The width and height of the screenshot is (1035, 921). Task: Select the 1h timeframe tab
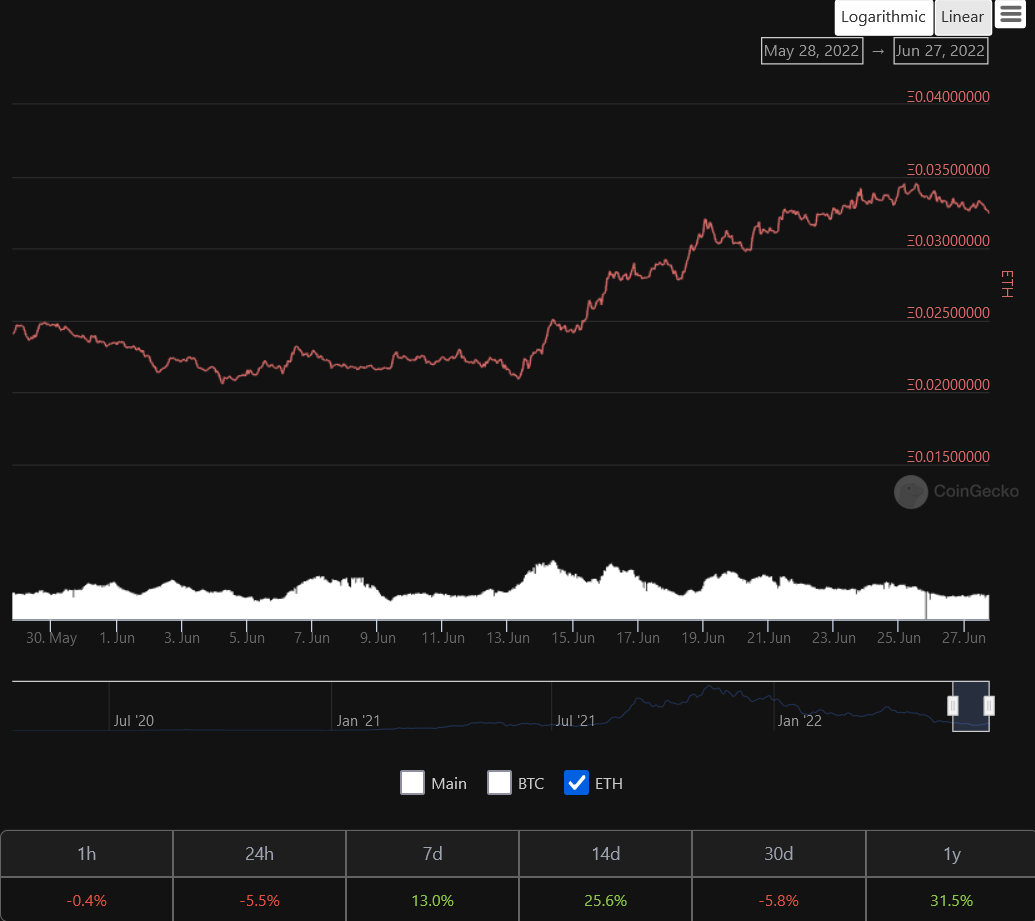[x=86, y=854]
